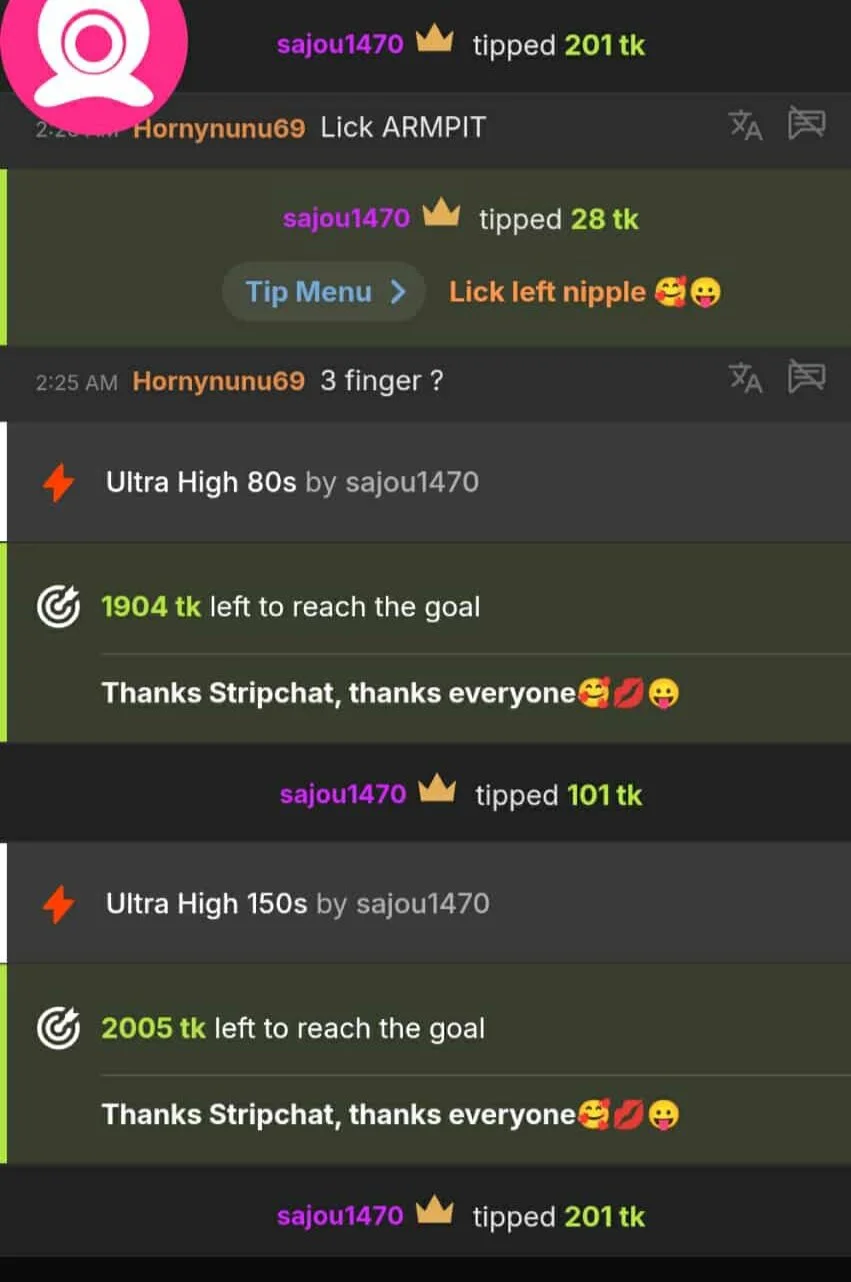Tap the goal target icon for 1904 tk
Screen dimensions: 851x1282
pyautogui.click(x=58, y=607)
